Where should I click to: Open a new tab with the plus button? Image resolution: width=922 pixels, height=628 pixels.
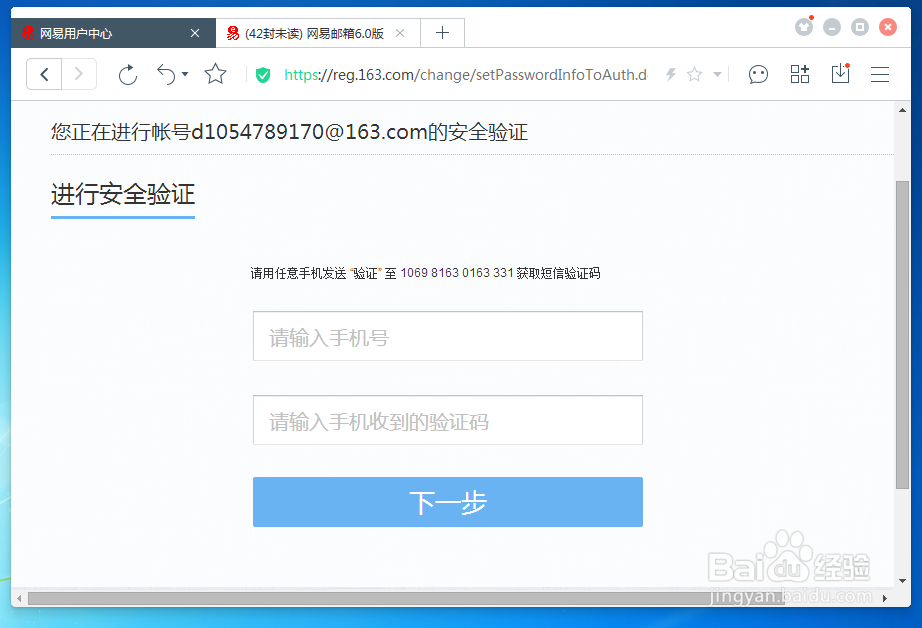442,33
